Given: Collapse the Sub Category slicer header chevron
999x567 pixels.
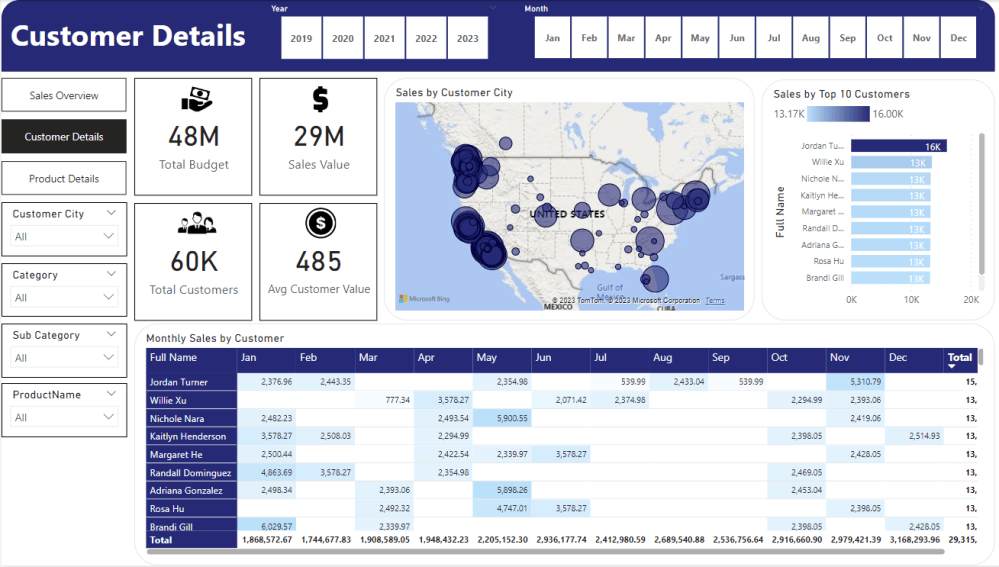Looking at the screenshot, I should (111, 334).
